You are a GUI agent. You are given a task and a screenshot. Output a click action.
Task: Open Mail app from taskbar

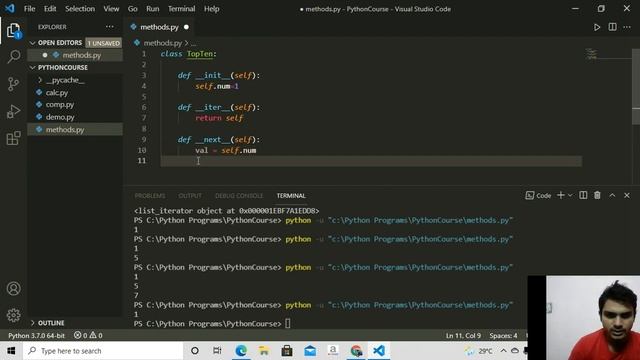(x=310, y=351)
